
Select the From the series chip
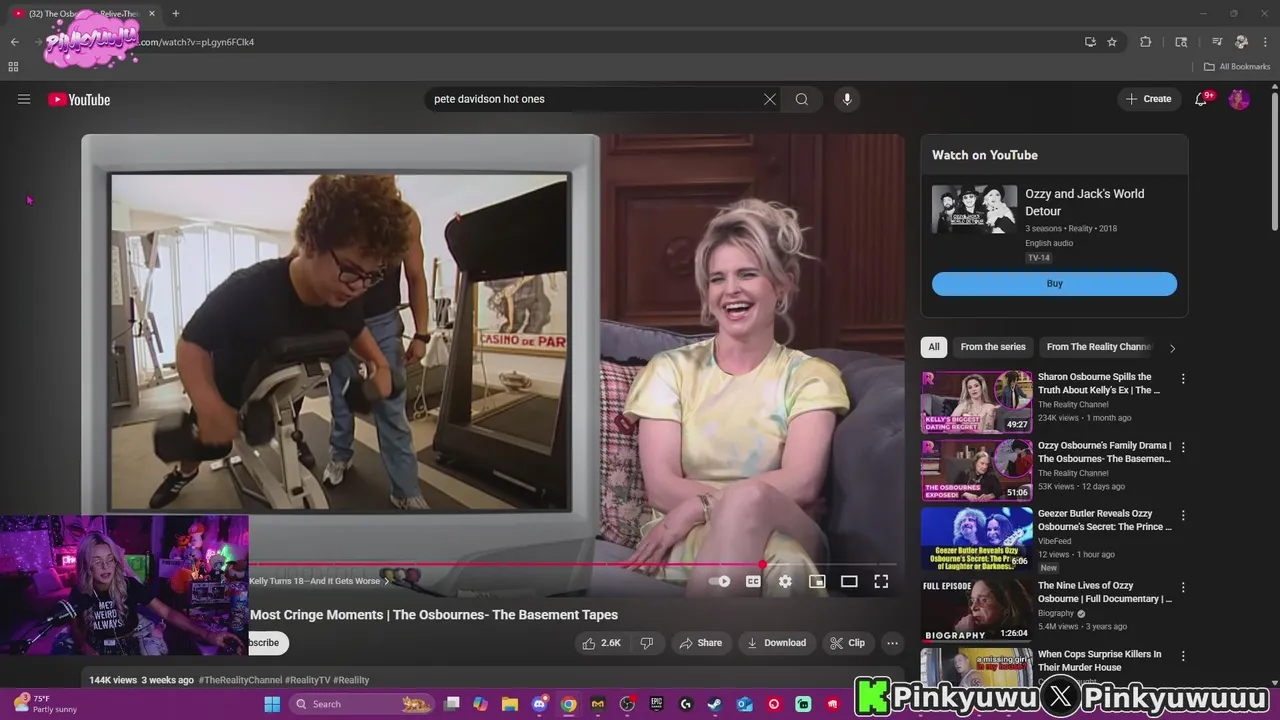coord(993,347)
